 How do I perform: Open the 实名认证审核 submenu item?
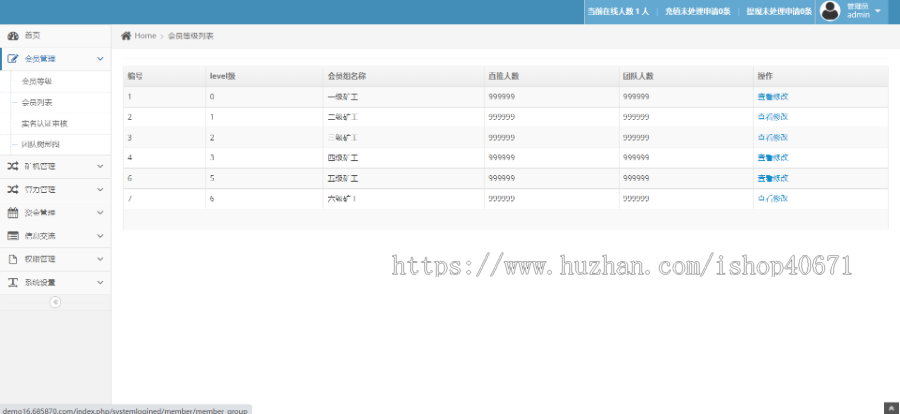45,123
